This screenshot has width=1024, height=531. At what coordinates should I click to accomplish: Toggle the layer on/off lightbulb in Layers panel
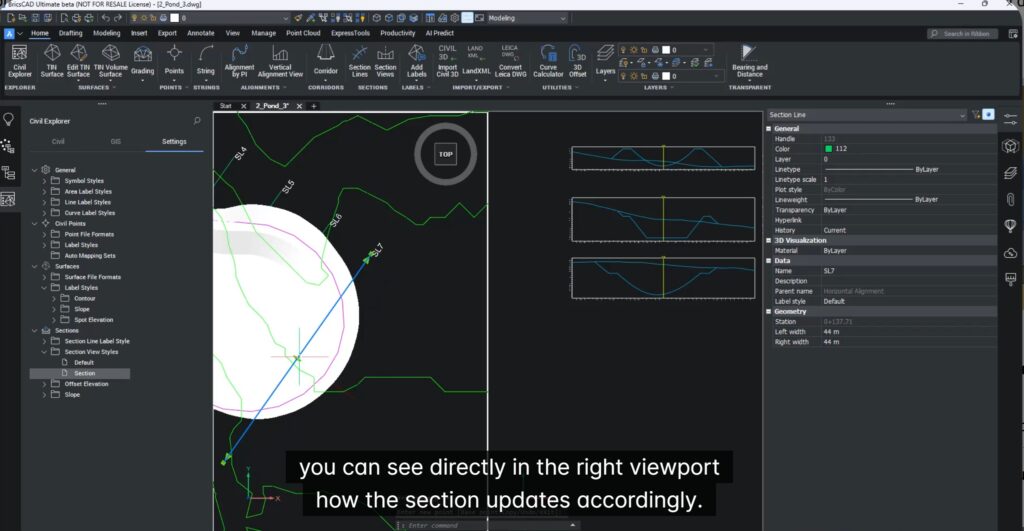(x=623, y=49)
